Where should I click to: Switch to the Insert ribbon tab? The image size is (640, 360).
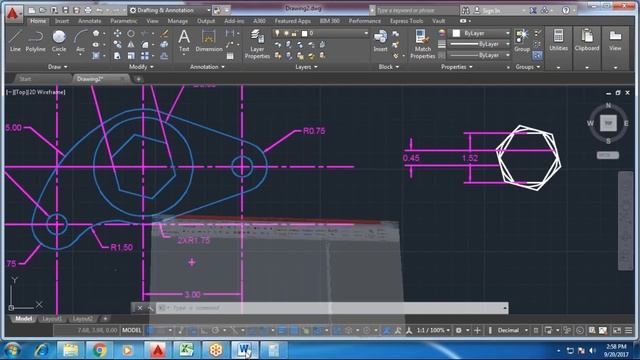(x=62, y=21)
